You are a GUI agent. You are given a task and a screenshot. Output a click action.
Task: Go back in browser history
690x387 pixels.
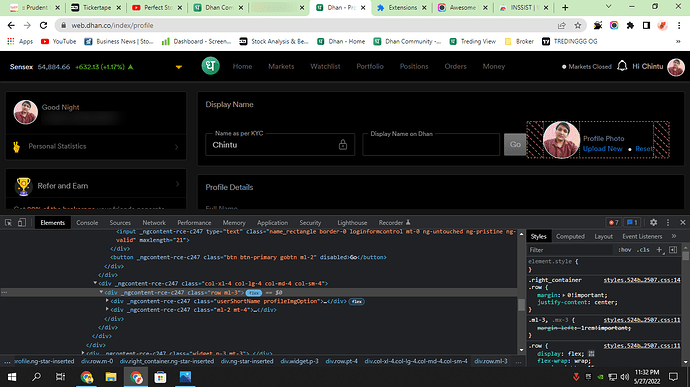click(x=11, y=26)
